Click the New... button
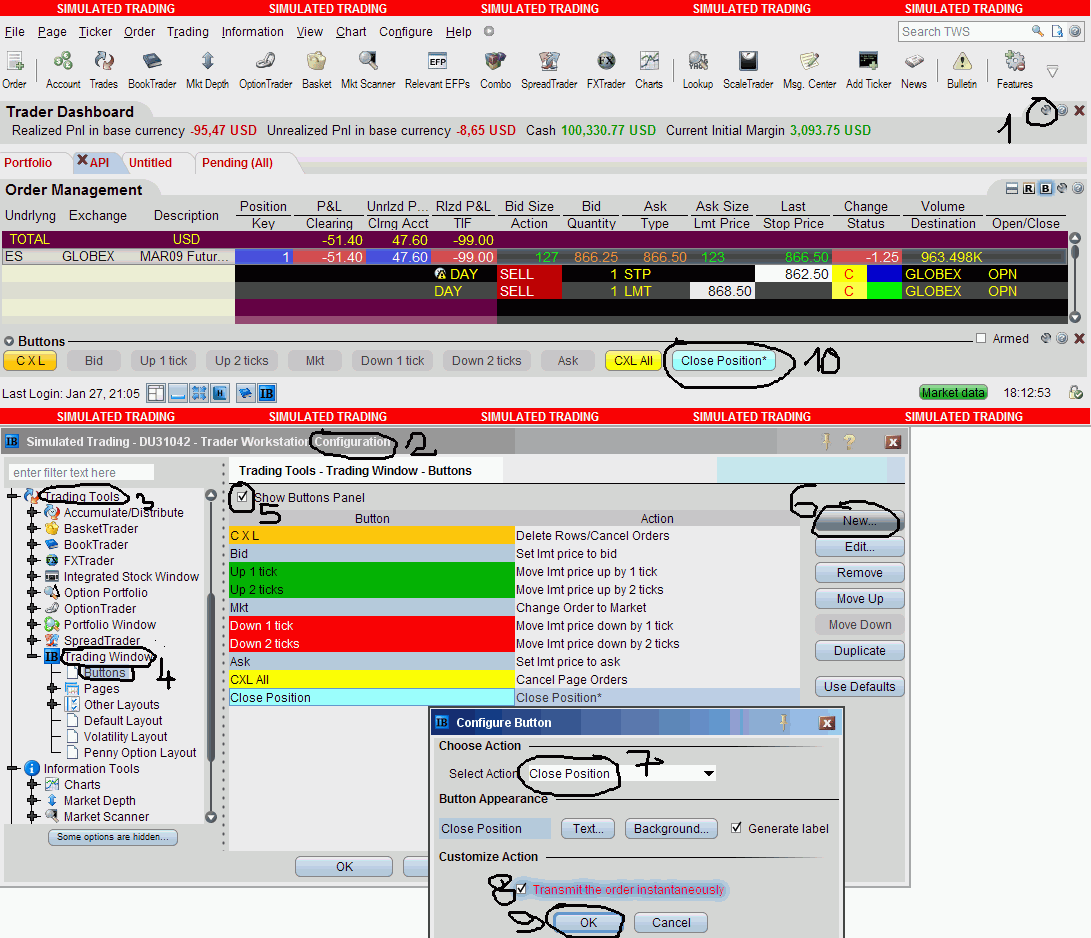This screenshot has height=938, width=1091. pyautogui.click(x=859, y=521)
